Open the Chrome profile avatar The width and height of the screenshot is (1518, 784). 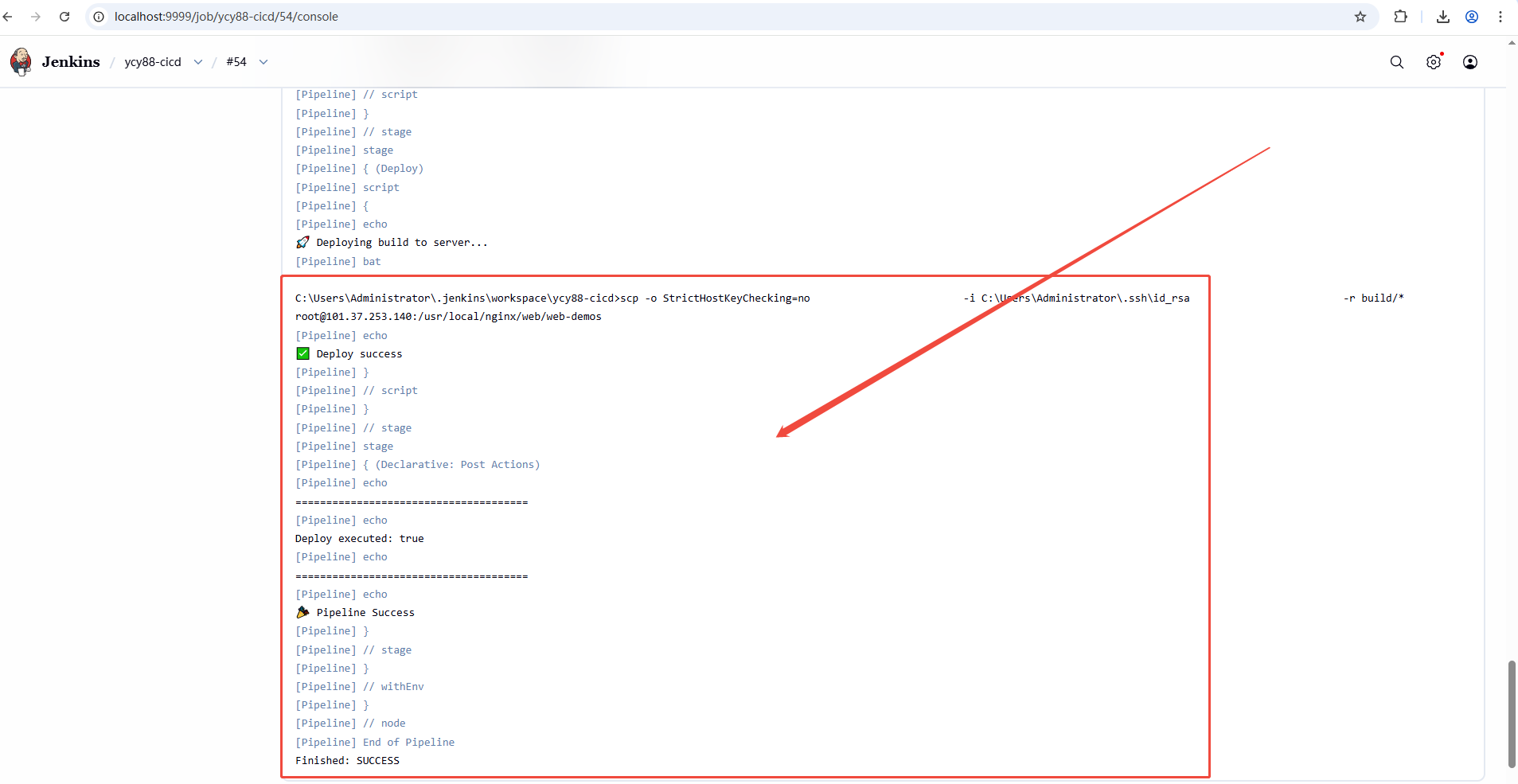point(1471,17)
